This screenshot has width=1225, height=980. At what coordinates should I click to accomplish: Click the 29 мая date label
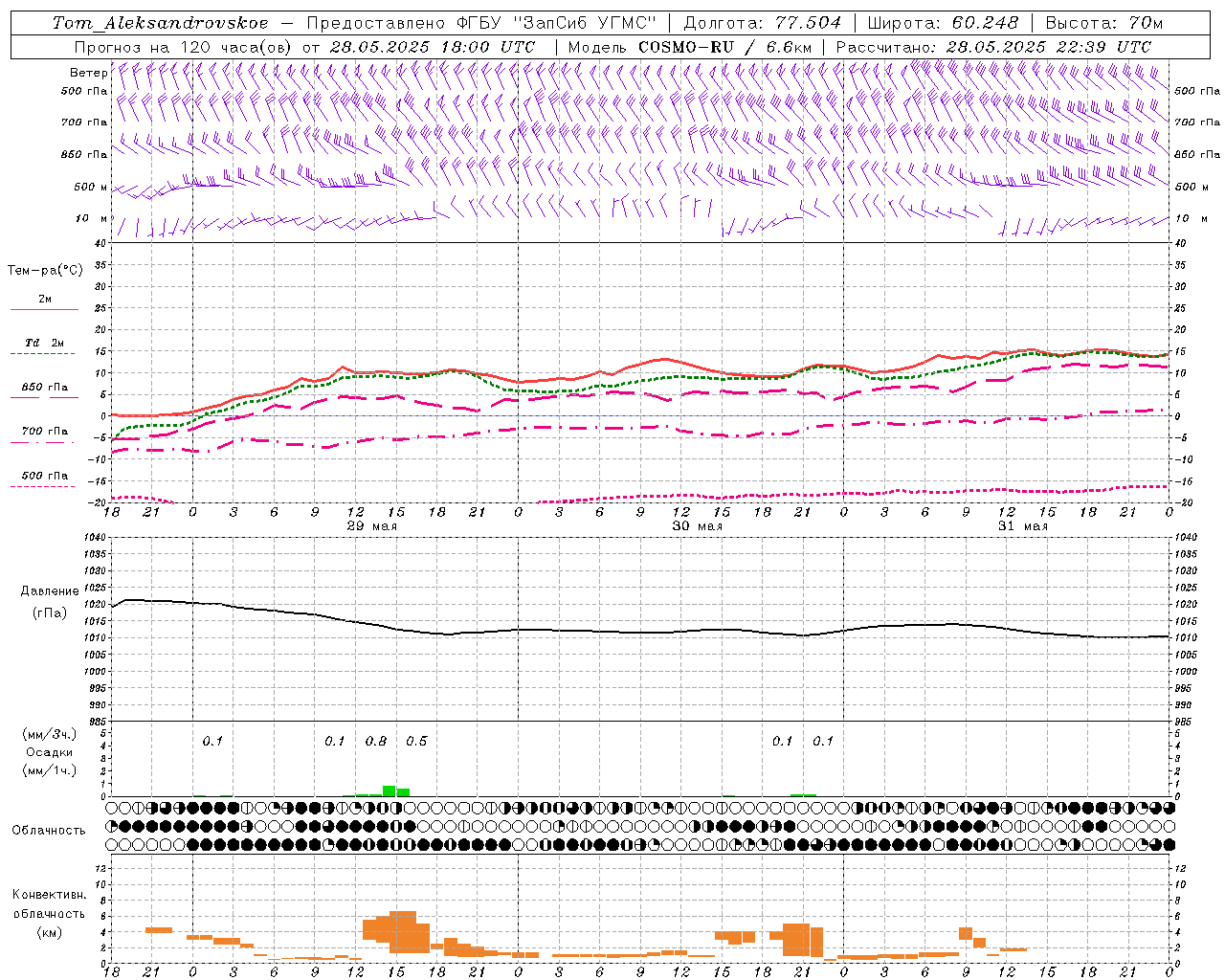tap(371, 526)
